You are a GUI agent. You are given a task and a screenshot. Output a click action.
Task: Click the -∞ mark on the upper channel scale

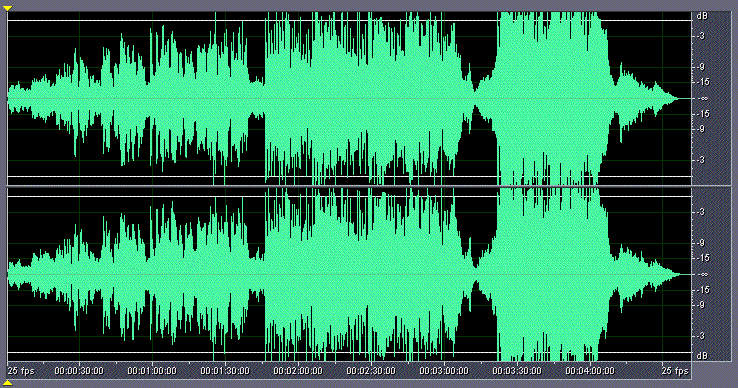pyautogui.click(x=703, y=98)
